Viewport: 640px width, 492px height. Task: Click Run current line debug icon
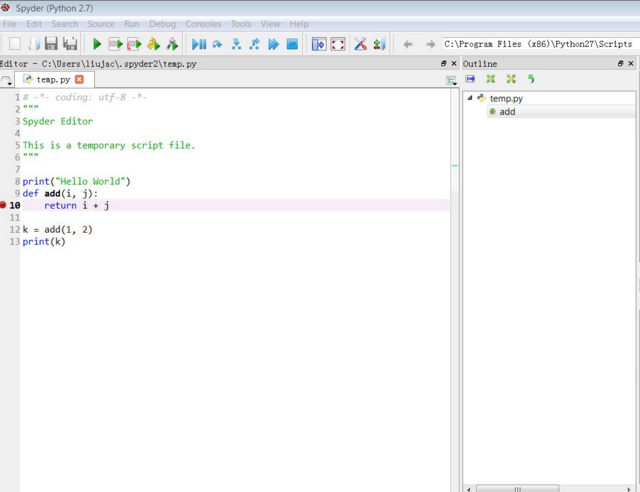[217, 44]
